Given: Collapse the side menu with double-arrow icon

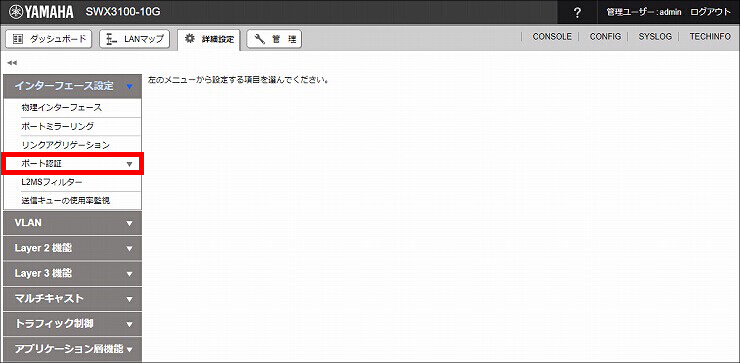Looking at the screenshot, I should [x=12, y=62].
